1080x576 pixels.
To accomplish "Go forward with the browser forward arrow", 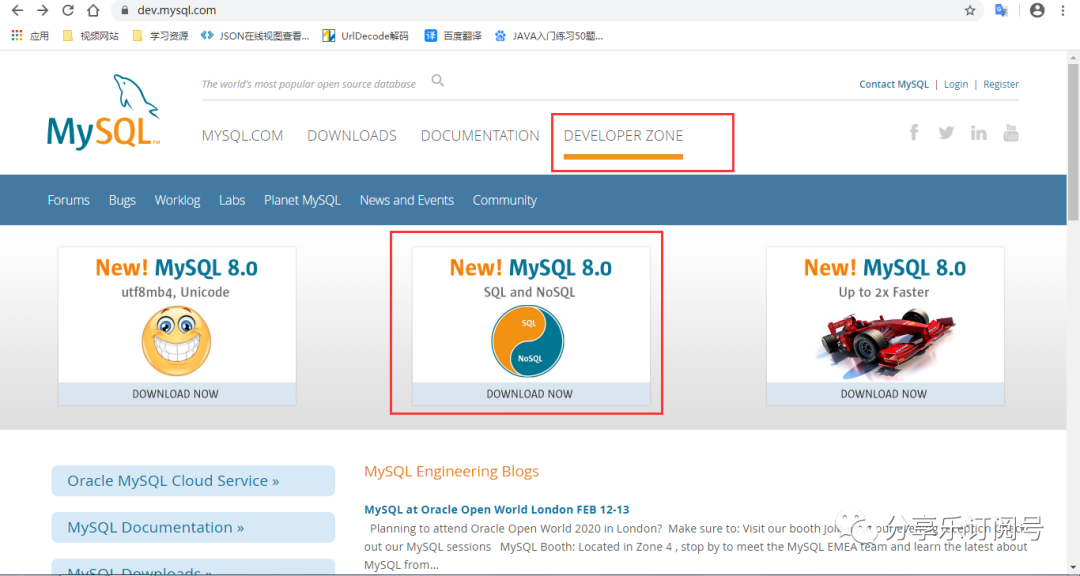I will point(43,10).
